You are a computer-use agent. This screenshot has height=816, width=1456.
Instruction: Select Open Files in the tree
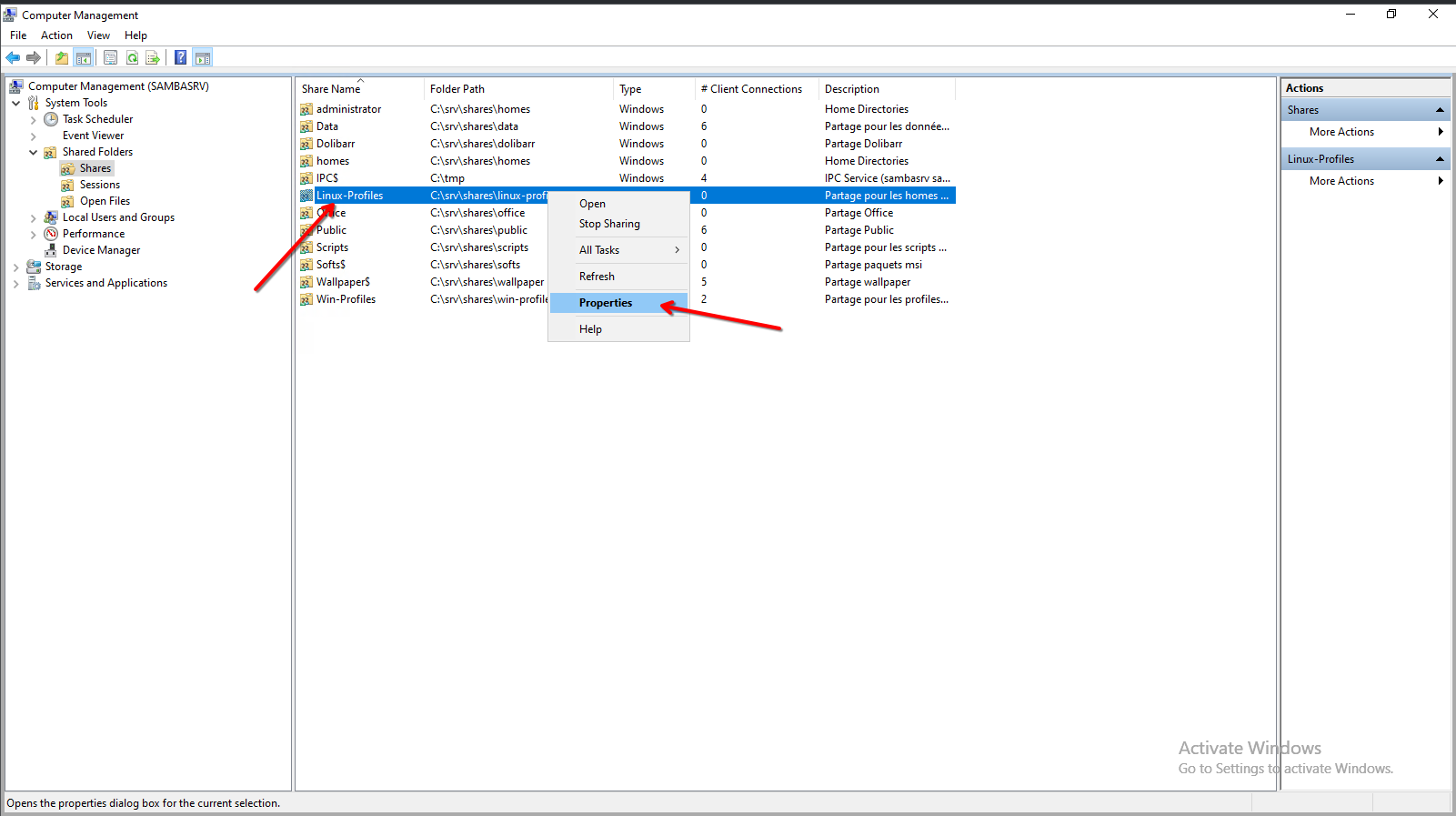[x=105, y=201]
